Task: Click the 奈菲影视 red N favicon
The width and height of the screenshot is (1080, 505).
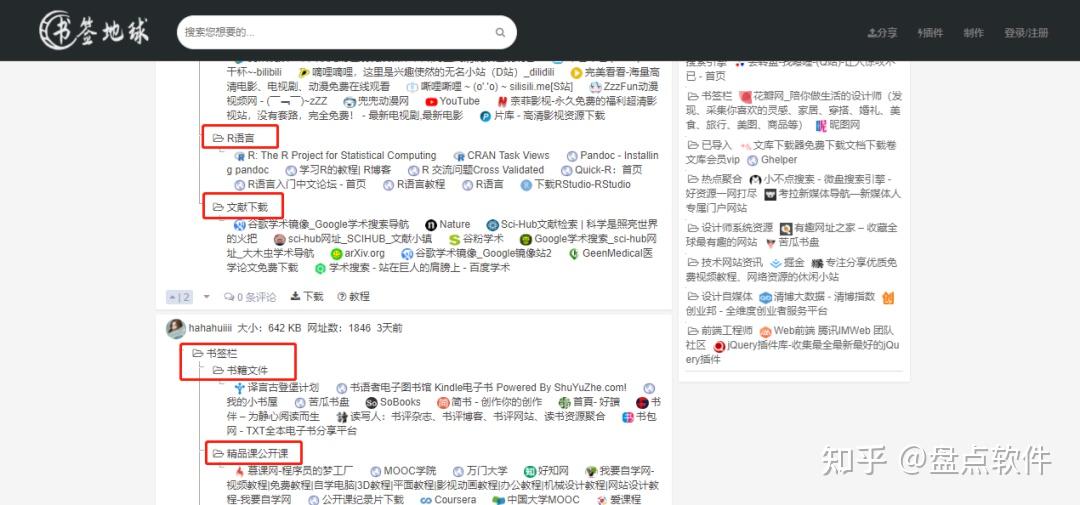Action: tap(503, 101)
